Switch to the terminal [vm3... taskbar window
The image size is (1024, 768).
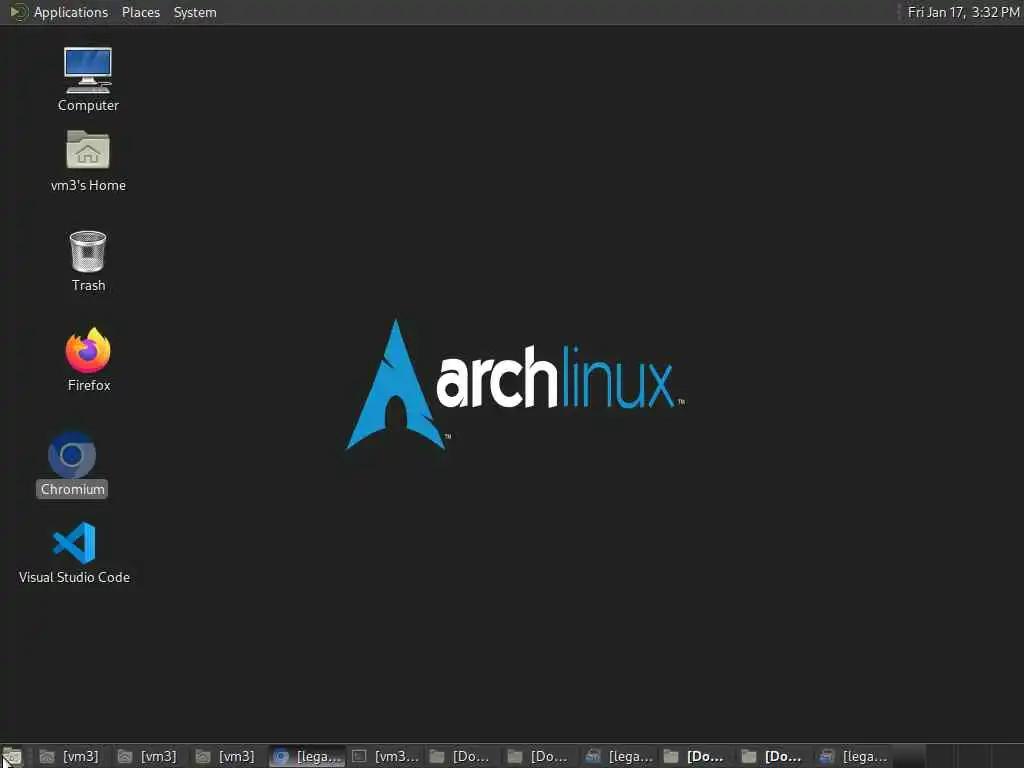[x=385, y=756]
